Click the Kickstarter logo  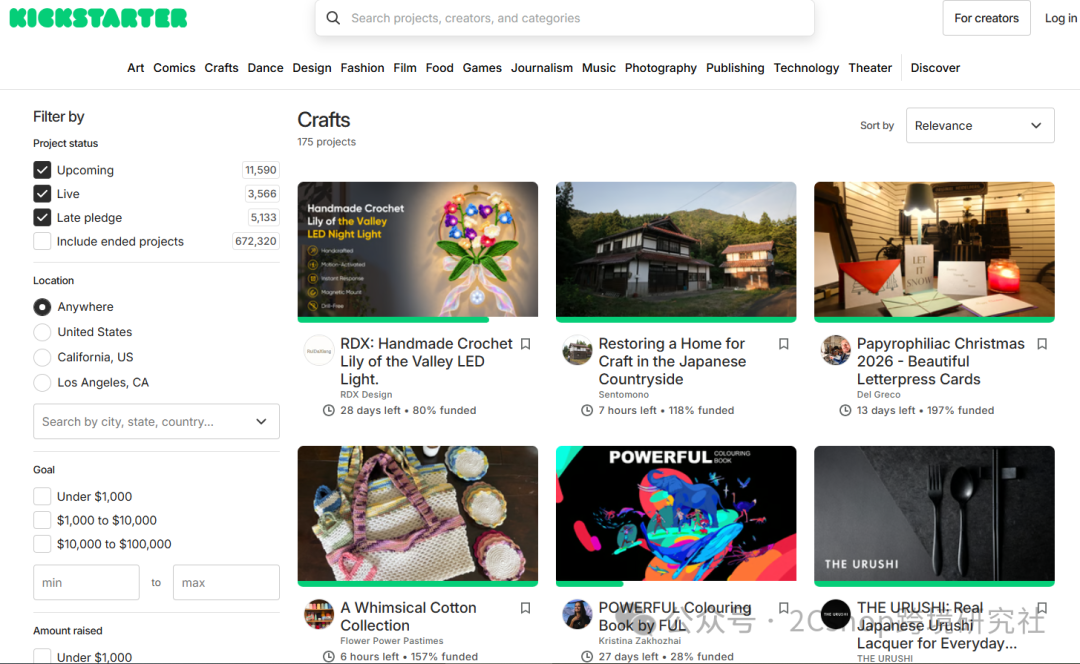[98, 18]
